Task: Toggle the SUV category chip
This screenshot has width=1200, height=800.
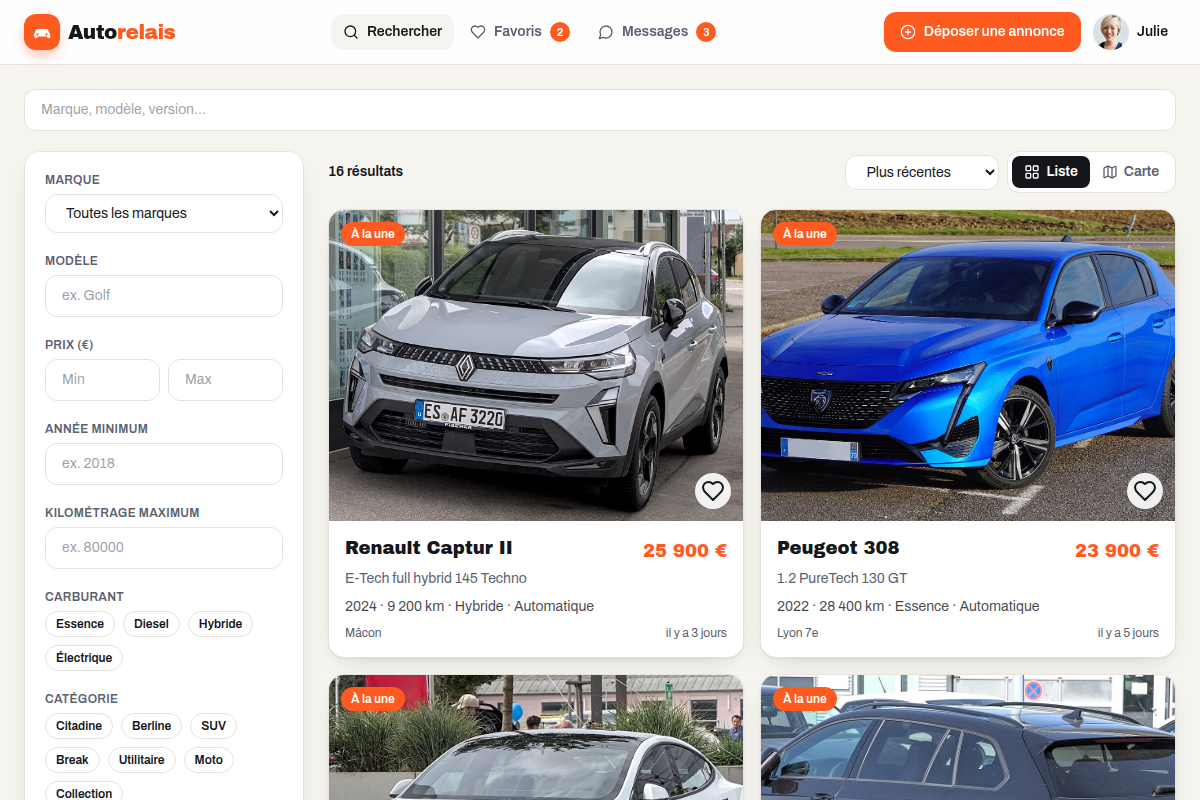Action: 213,726
